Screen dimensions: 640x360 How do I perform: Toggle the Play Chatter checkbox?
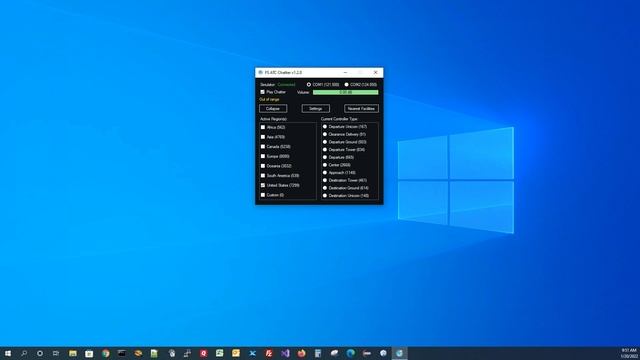(x=262, y=92)
